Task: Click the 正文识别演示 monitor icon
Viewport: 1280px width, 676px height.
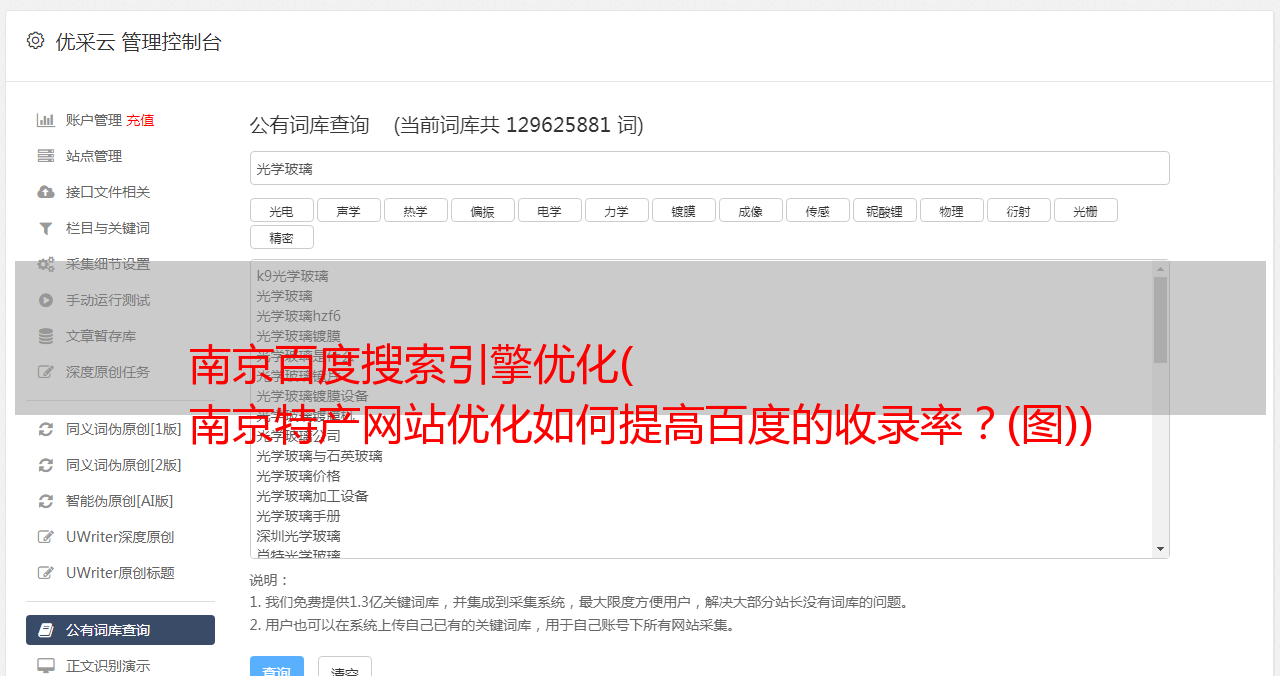Action: [x=45, y=665]
